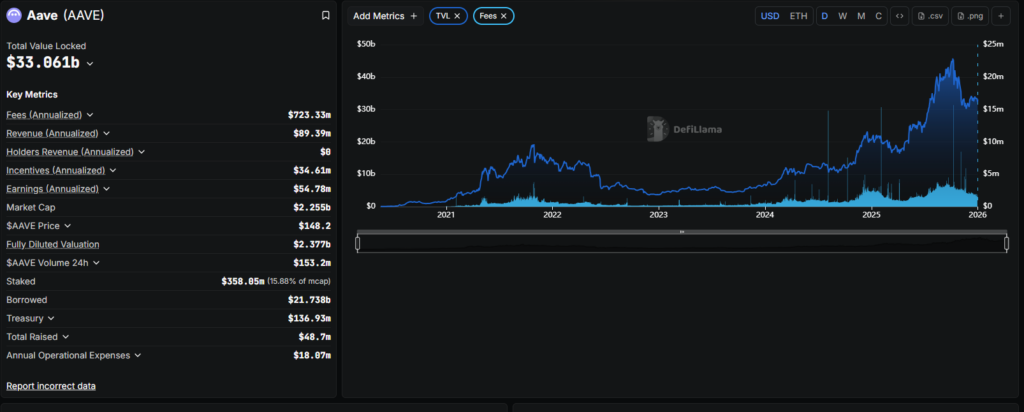Viewport: 1024px width, 412px height.
Task: Switch chart denomination to ETH
Action: (x=798, y=16)
